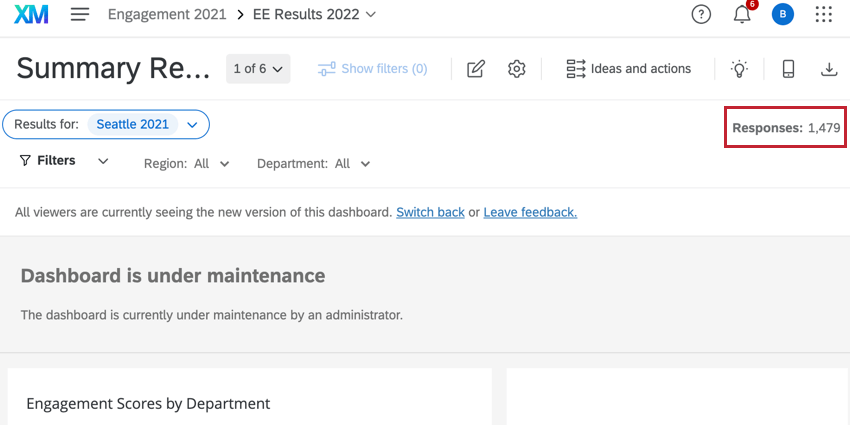This screenshot has height=425, width=850.
Task: Expand EE Results 2022 dropdown
Action: coord(371,15)
